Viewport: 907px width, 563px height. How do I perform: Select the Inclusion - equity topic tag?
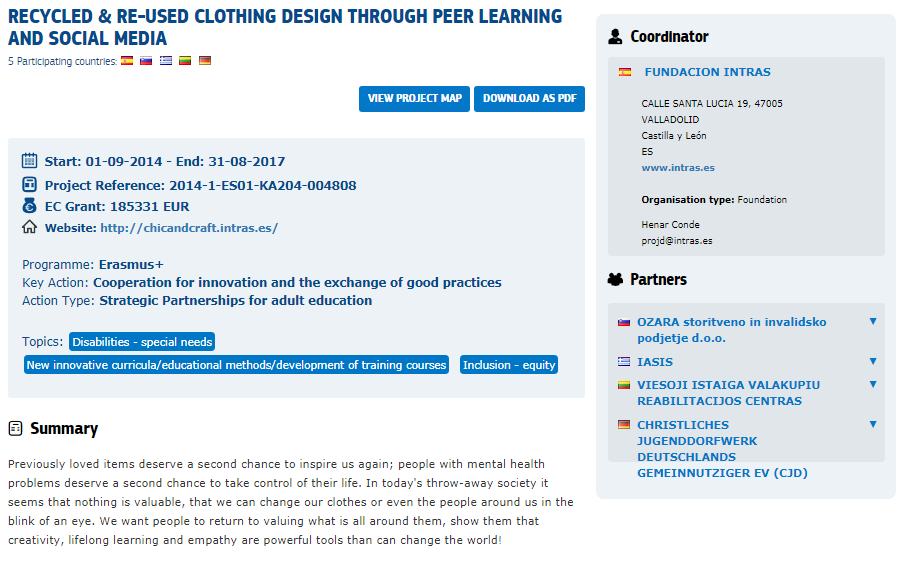tap(509, 365)
